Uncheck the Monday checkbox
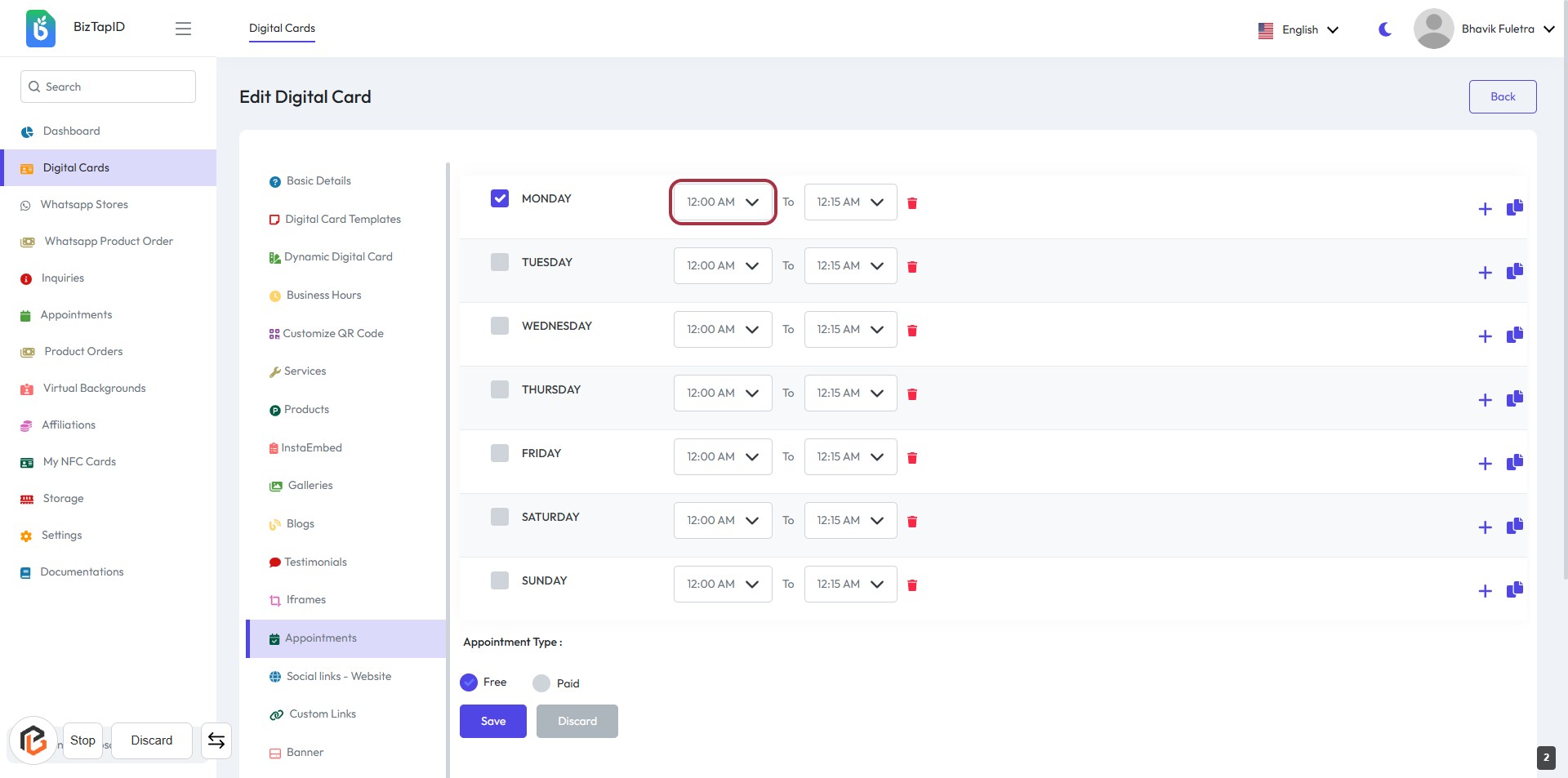The image size is (1568, 778). (500, 198)
